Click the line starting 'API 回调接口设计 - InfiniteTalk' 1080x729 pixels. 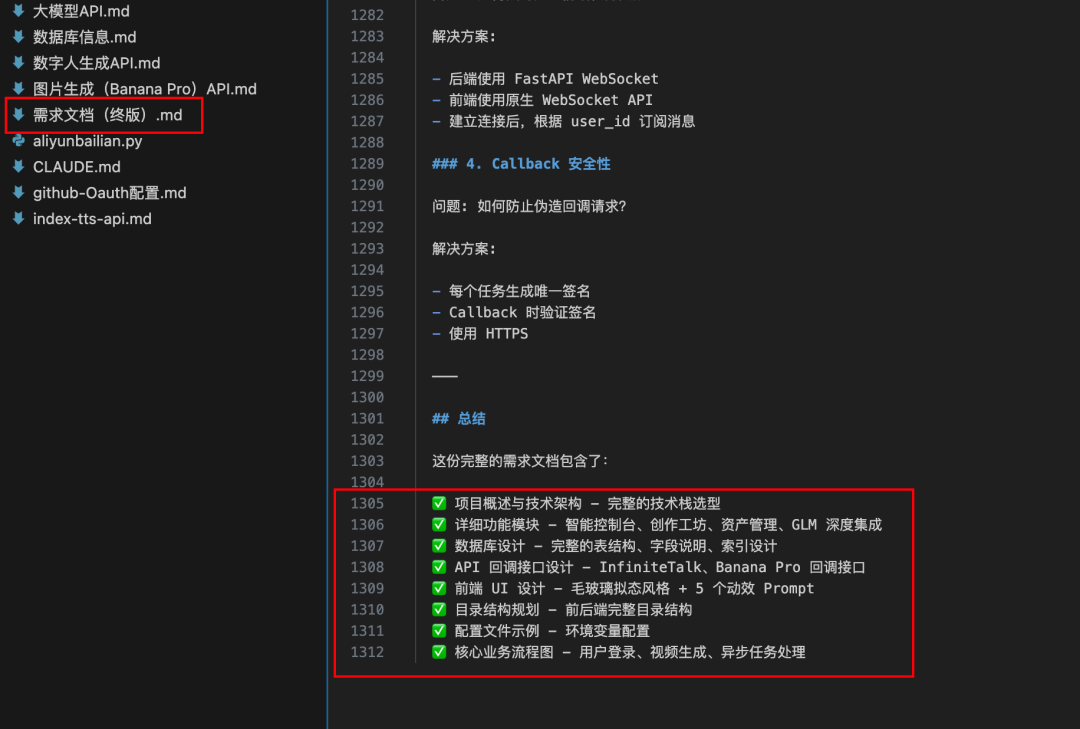(x=660, y=567)
